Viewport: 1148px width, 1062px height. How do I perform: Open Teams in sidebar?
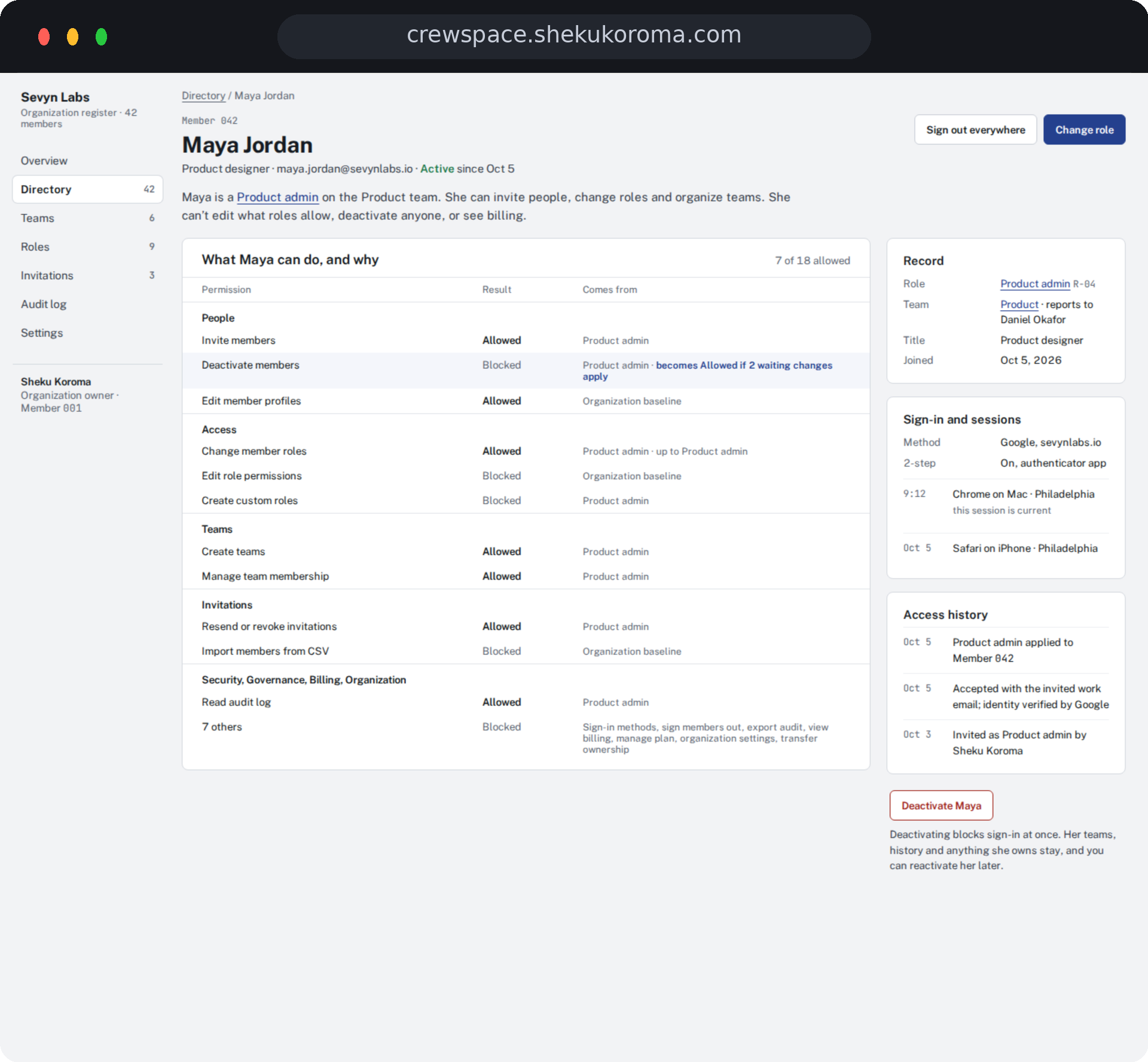[87, 218]
